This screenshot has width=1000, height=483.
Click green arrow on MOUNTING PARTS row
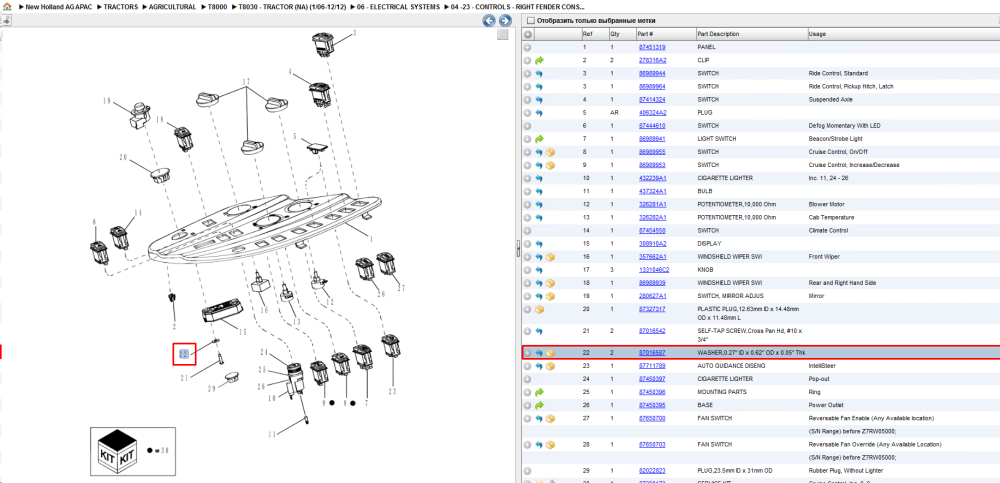[x=540, y=392]
